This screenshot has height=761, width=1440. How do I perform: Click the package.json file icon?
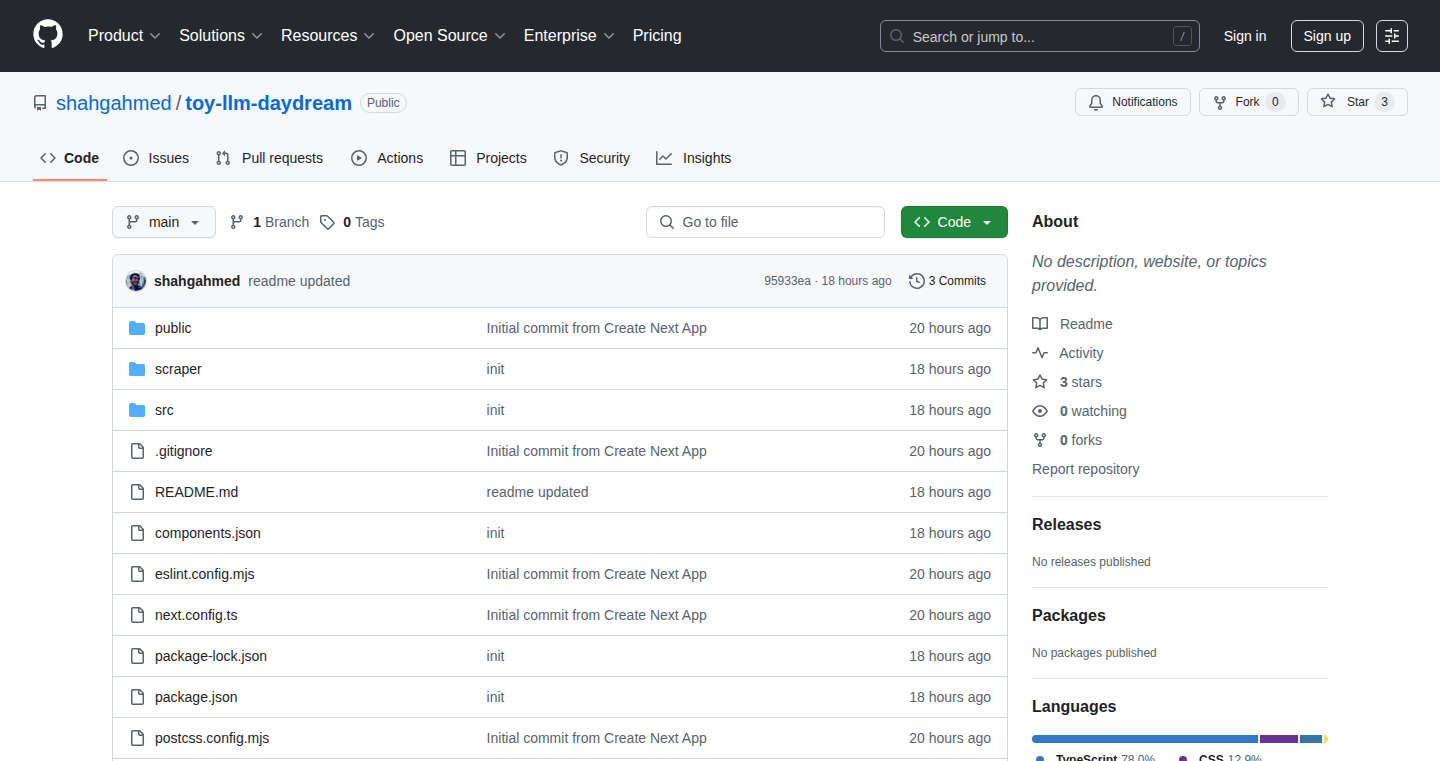(x=137, y=697)
